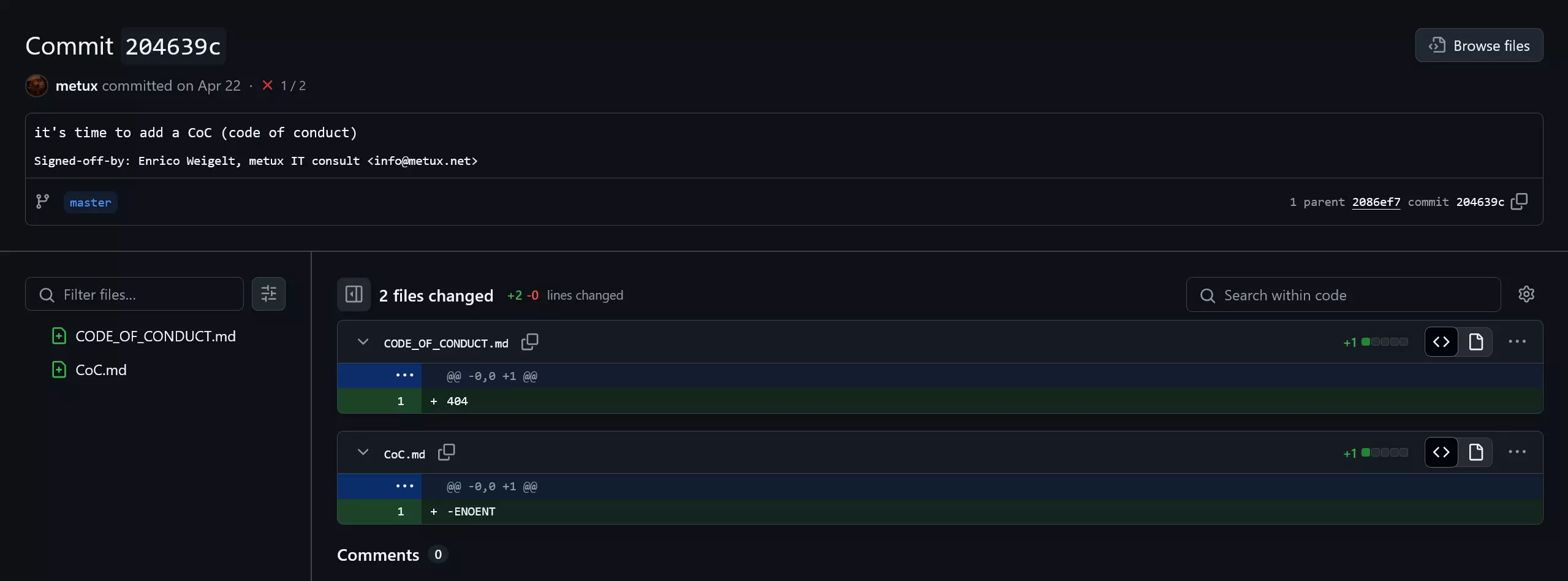1568x581 pixels.
Task: Switch CODE_OF_CONDUCT.md to rendered file view
Action: point(1476,342)
